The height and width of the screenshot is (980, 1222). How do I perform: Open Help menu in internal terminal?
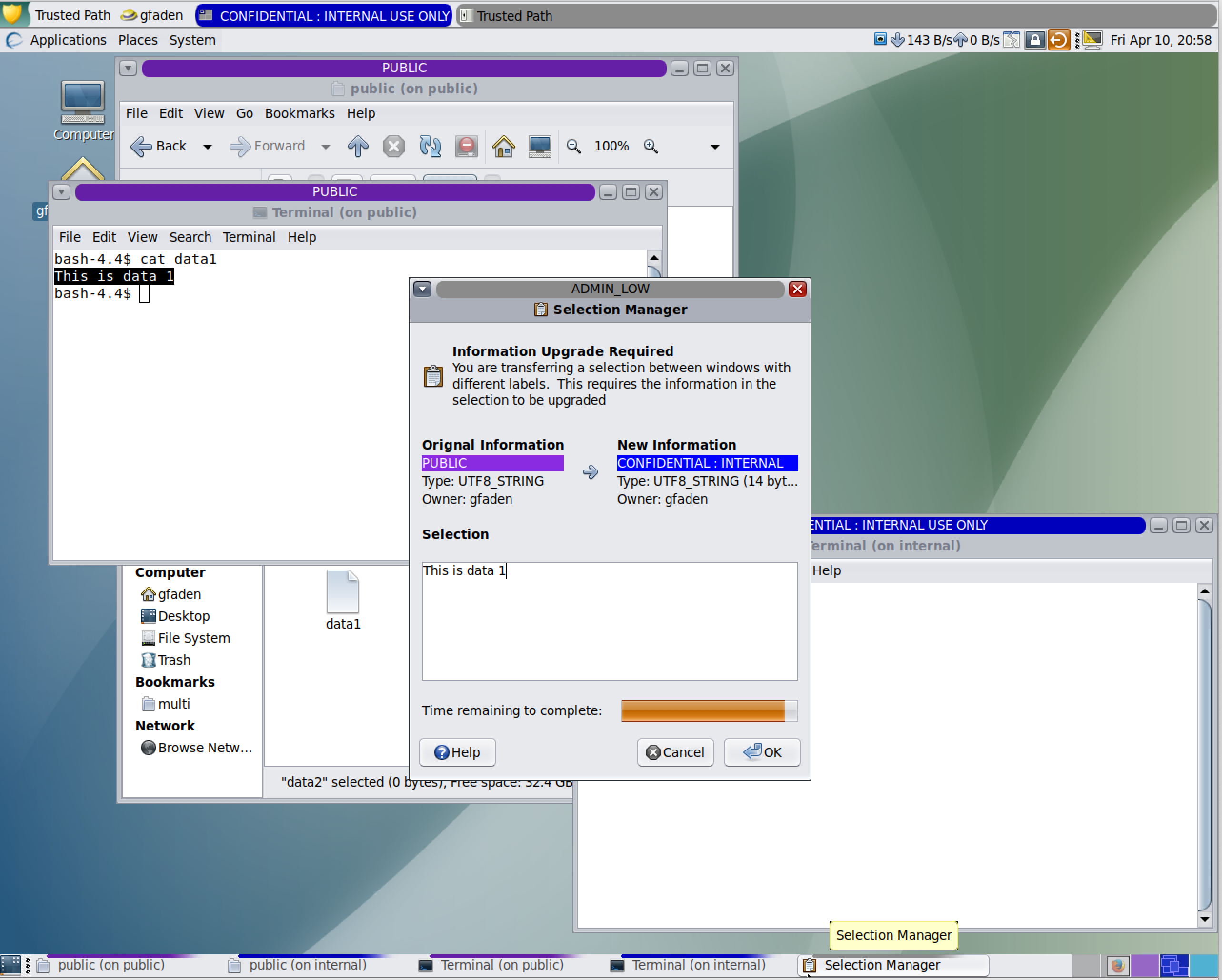click(827, 571)
